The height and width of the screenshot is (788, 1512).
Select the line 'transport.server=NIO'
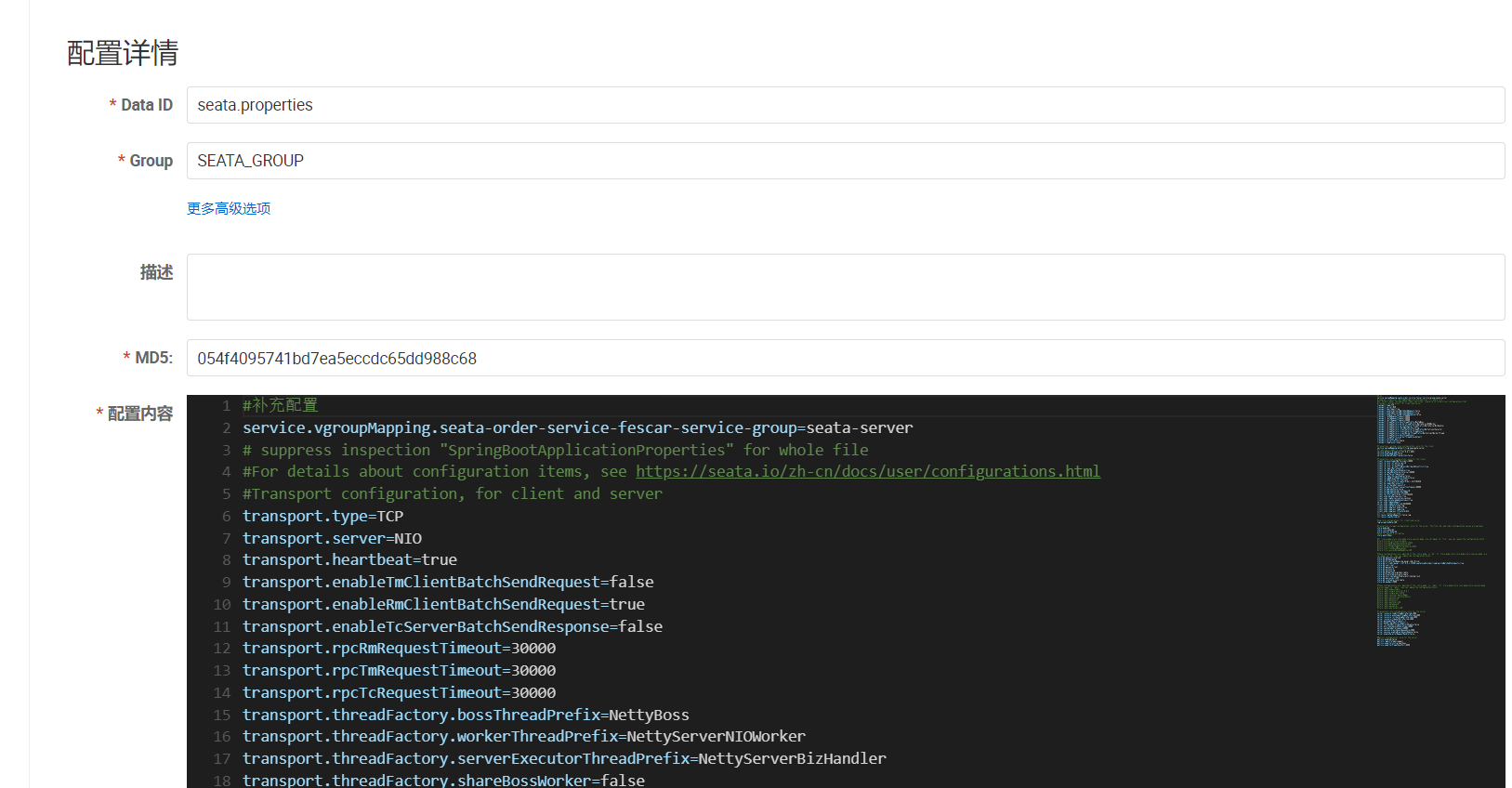pos(332,538)
